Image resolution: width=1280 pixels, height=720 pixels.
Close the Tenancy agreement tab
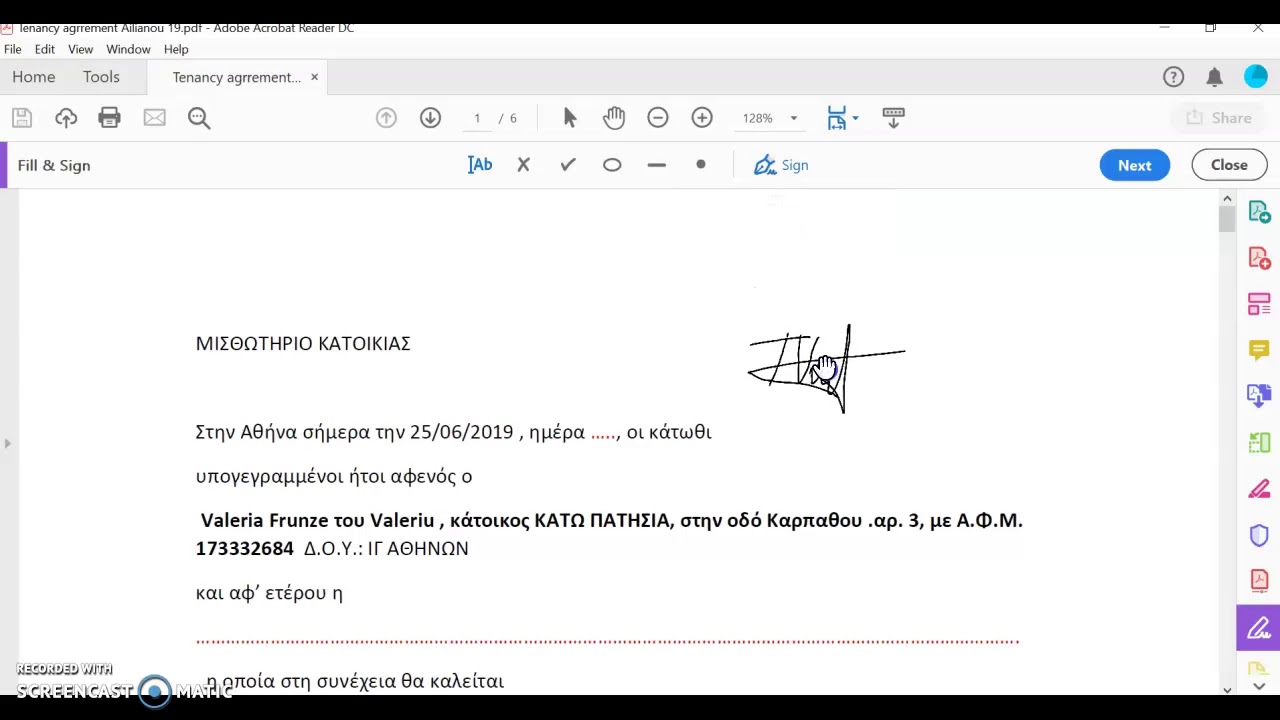click(x=314, y=77)
